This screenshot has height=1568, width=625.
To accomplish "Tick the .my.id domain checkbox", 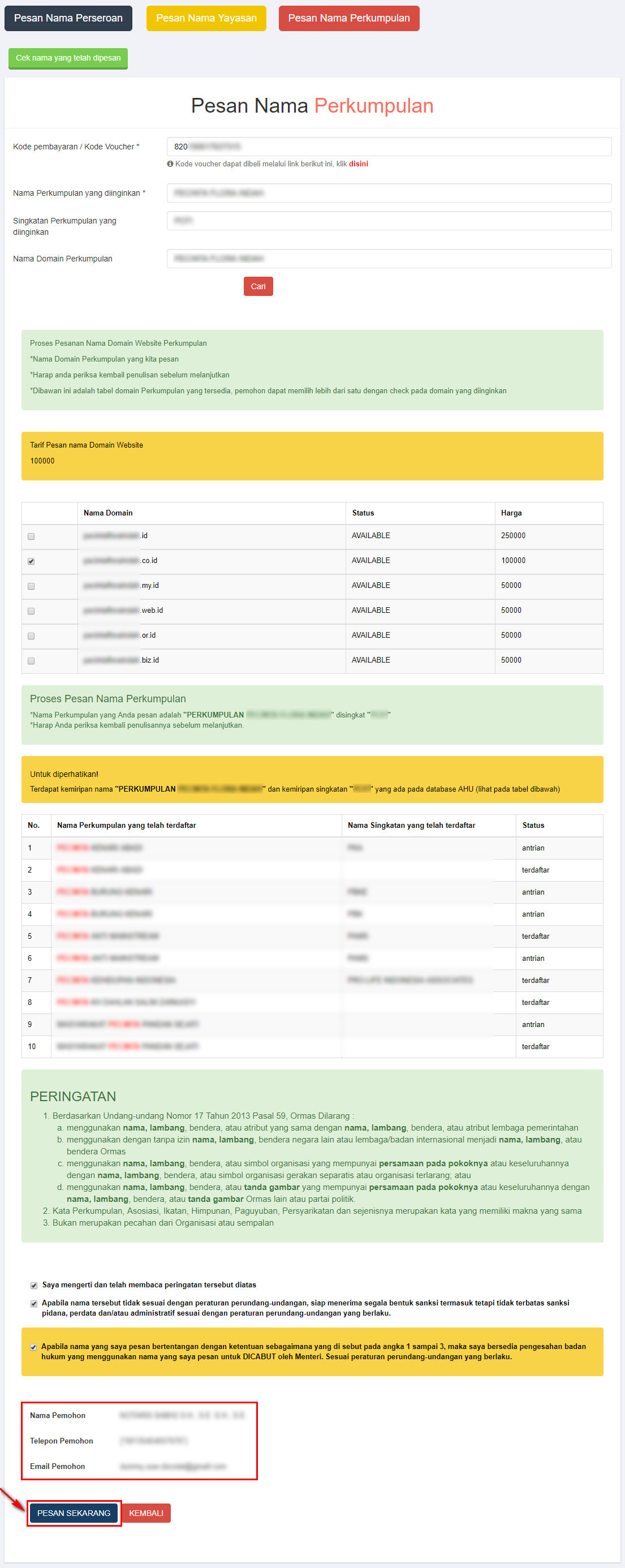I will [x=31, y=586].
